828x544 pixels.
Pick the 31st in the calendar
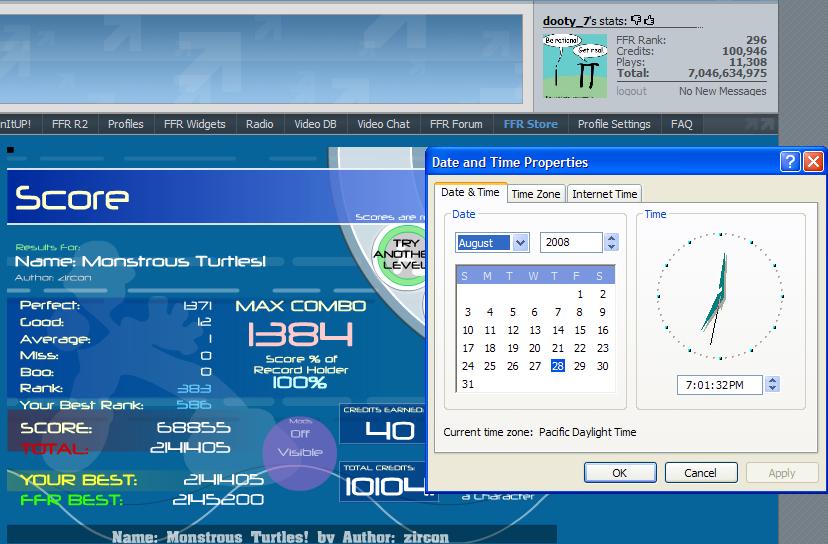point(468,384)
